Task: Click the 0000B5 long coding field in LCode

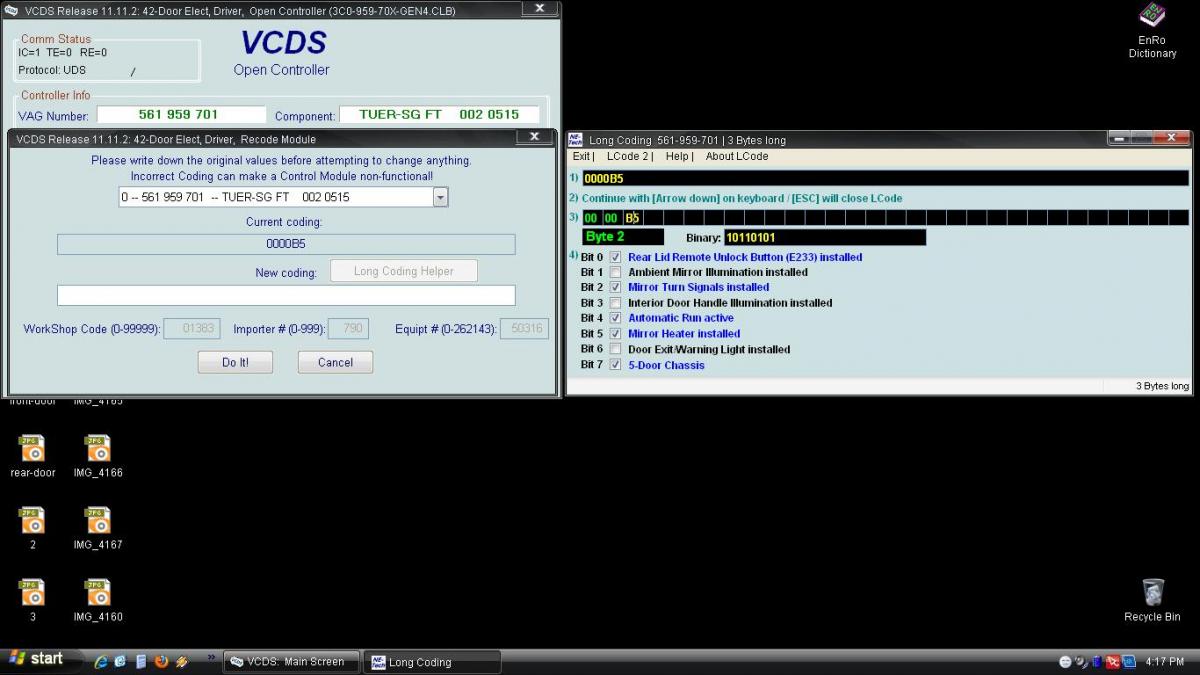Action: pyautogui.click(x=885, y=178)
